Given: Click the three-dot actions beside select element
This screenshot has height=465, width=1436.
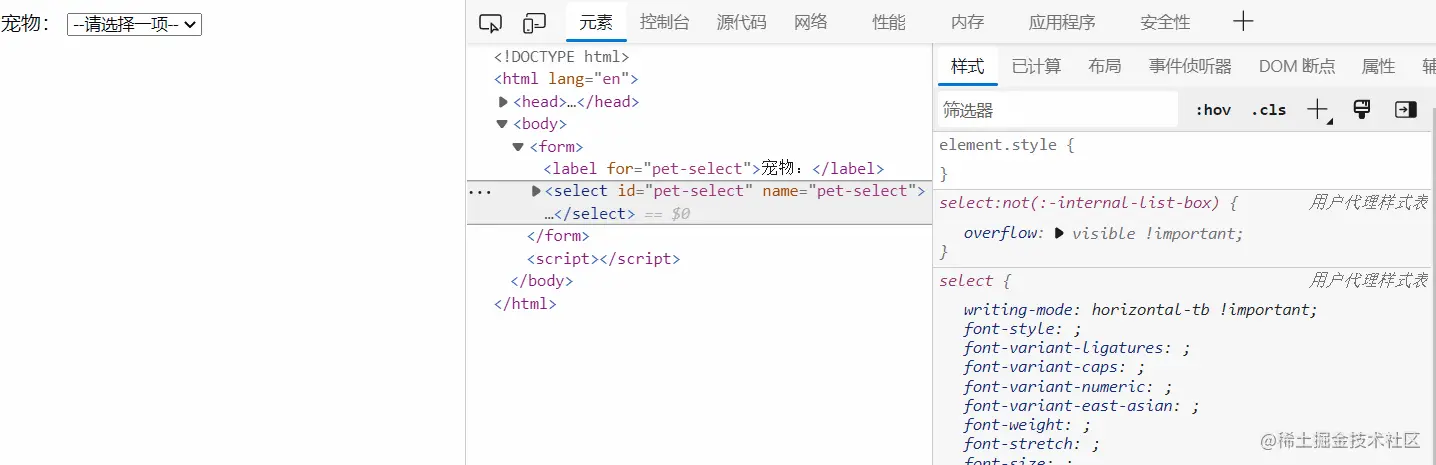Looking at the screenshot, I should 480,191.
